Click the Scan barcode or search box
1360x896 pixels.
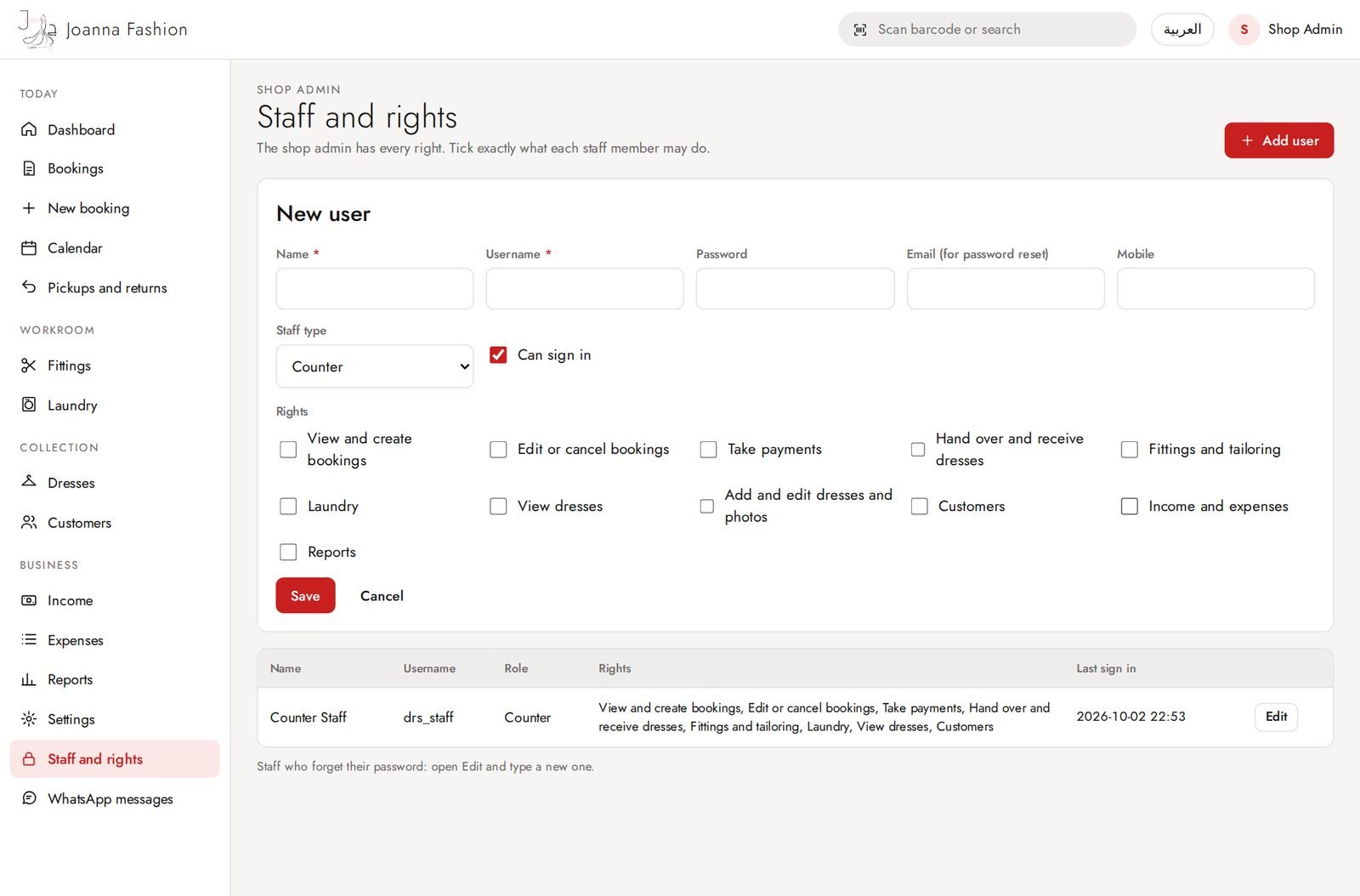point(987,30)
